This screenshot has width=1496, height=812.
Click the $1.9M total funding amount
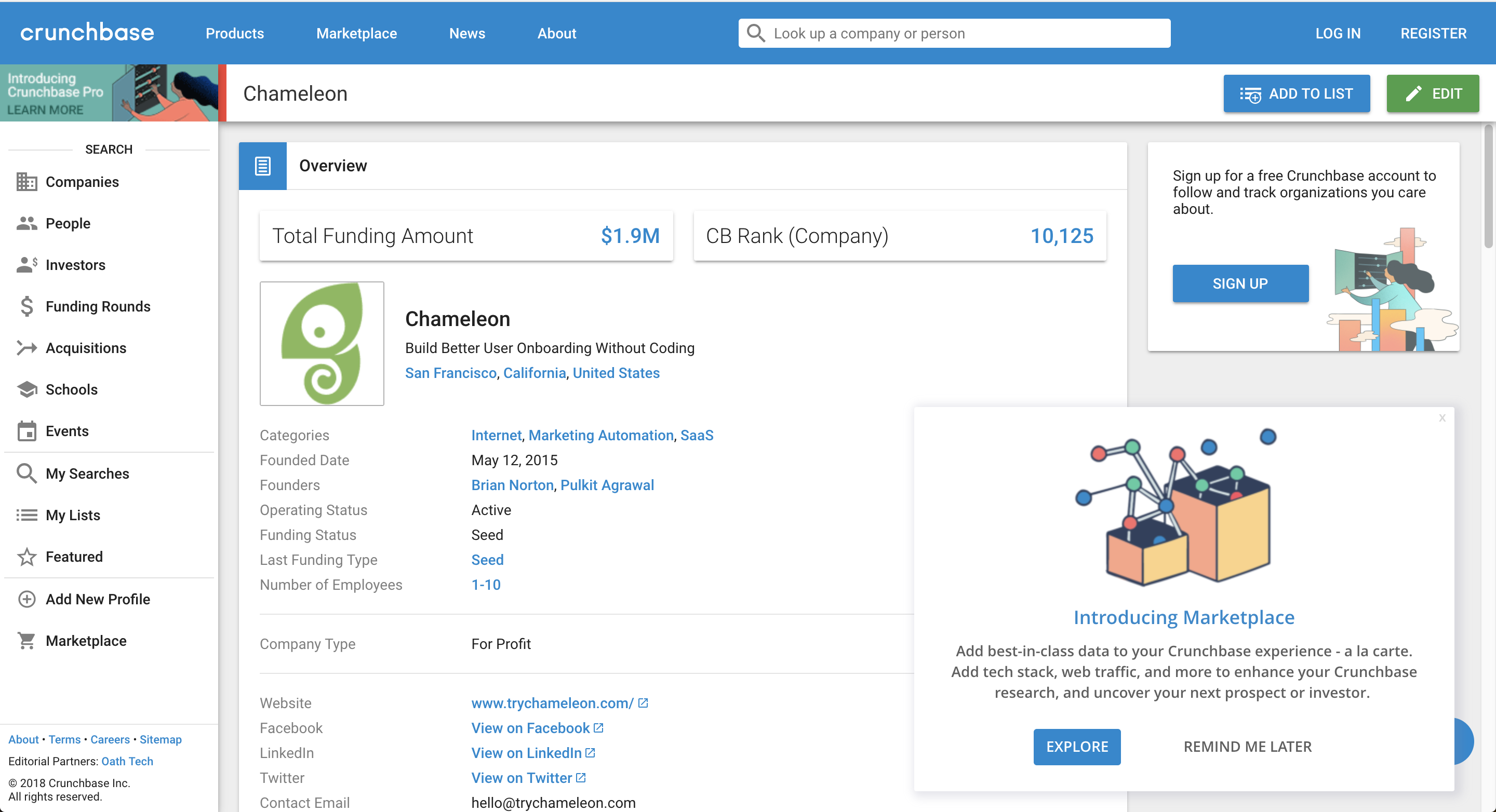click(630, 236)
